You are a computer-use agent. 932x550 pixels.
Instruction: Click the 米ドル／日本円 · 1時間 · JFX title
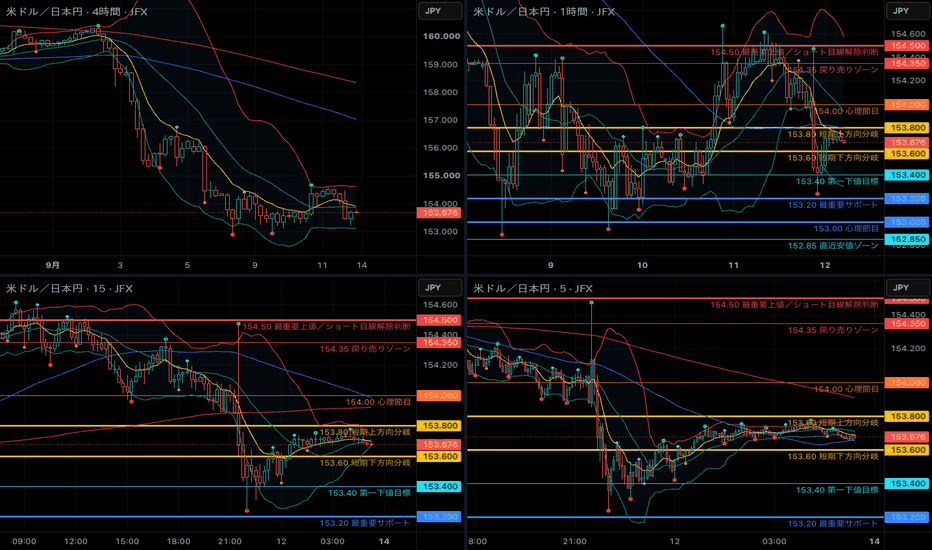pyautogui.click(x=544, y=11)
